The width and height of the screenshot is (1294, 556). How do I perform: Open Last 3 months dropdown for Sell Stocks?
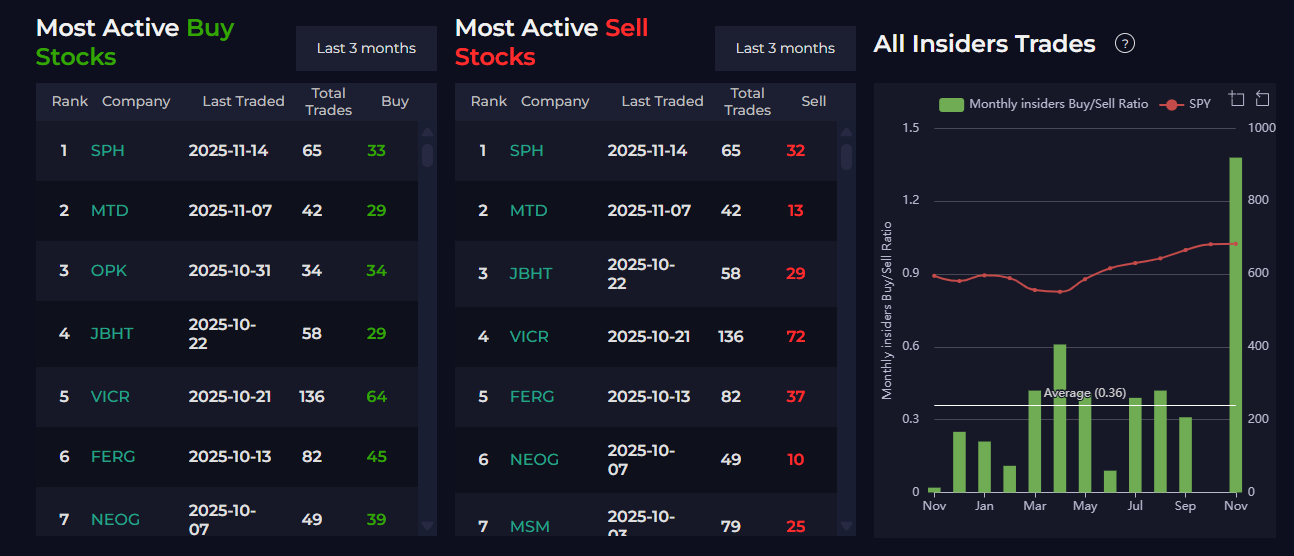(x=785, y=48)
